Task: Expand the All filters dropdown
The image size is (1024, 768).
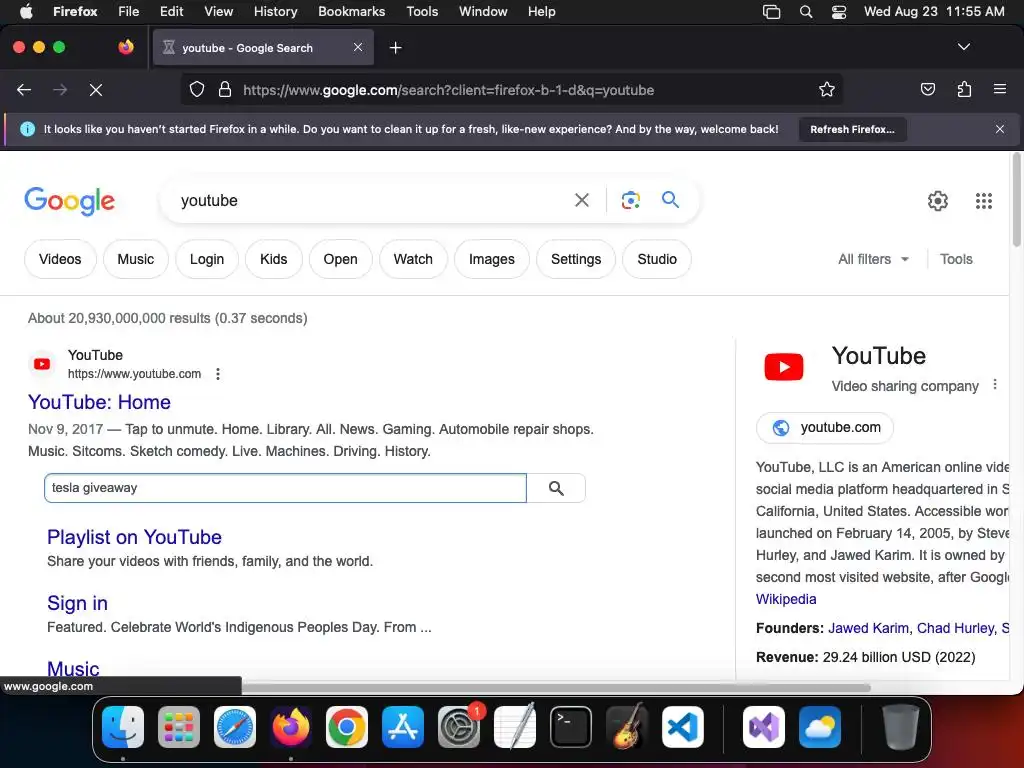Action: tap(873, 259)
